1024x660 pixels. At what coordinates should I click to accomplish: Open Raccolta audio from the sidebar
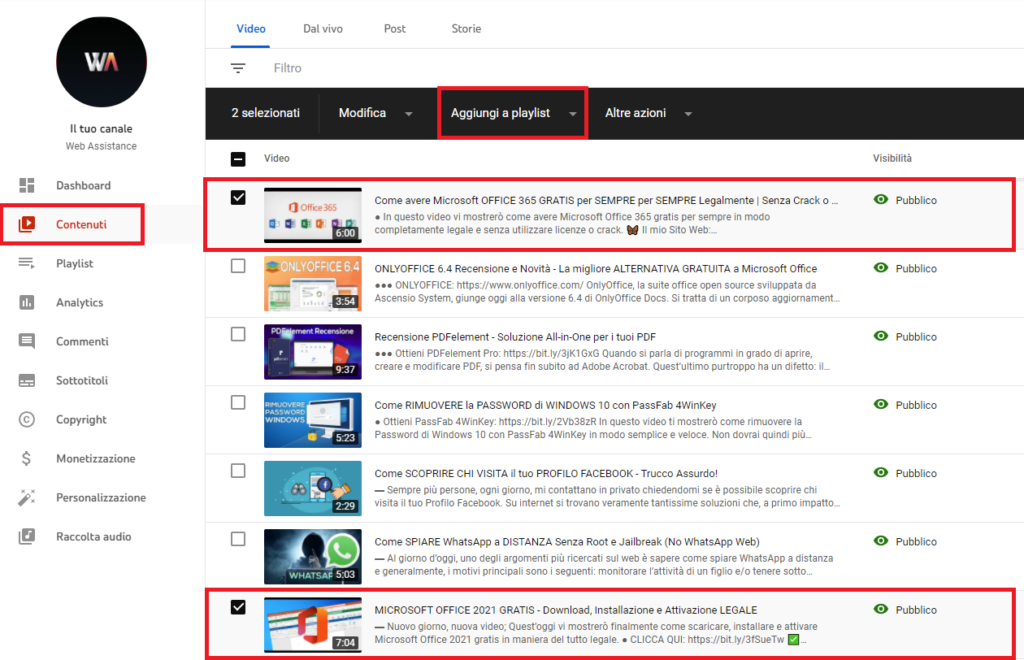[93, 537]
